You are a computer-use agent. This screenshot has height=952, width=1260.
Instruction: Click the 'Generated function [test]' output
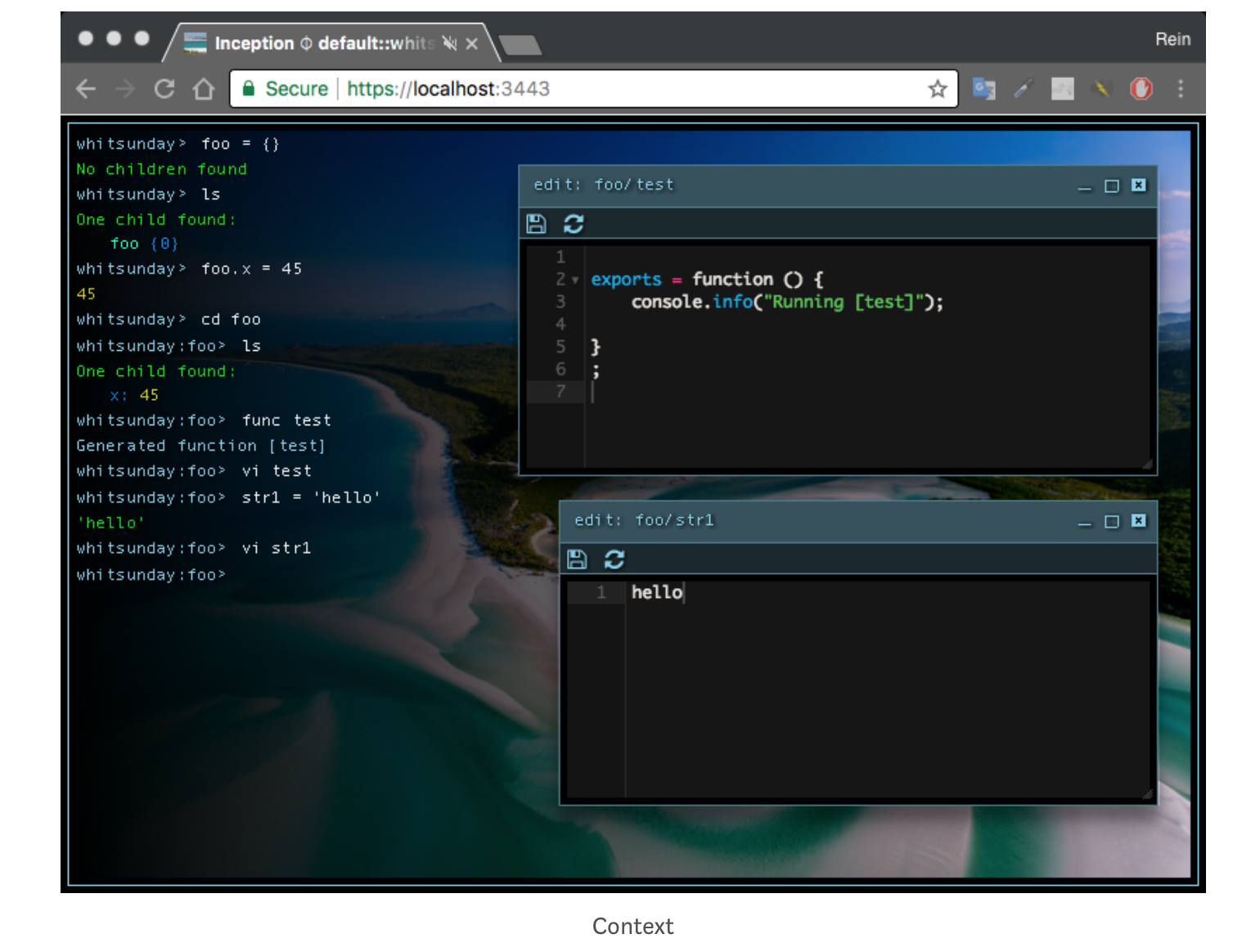201,446
